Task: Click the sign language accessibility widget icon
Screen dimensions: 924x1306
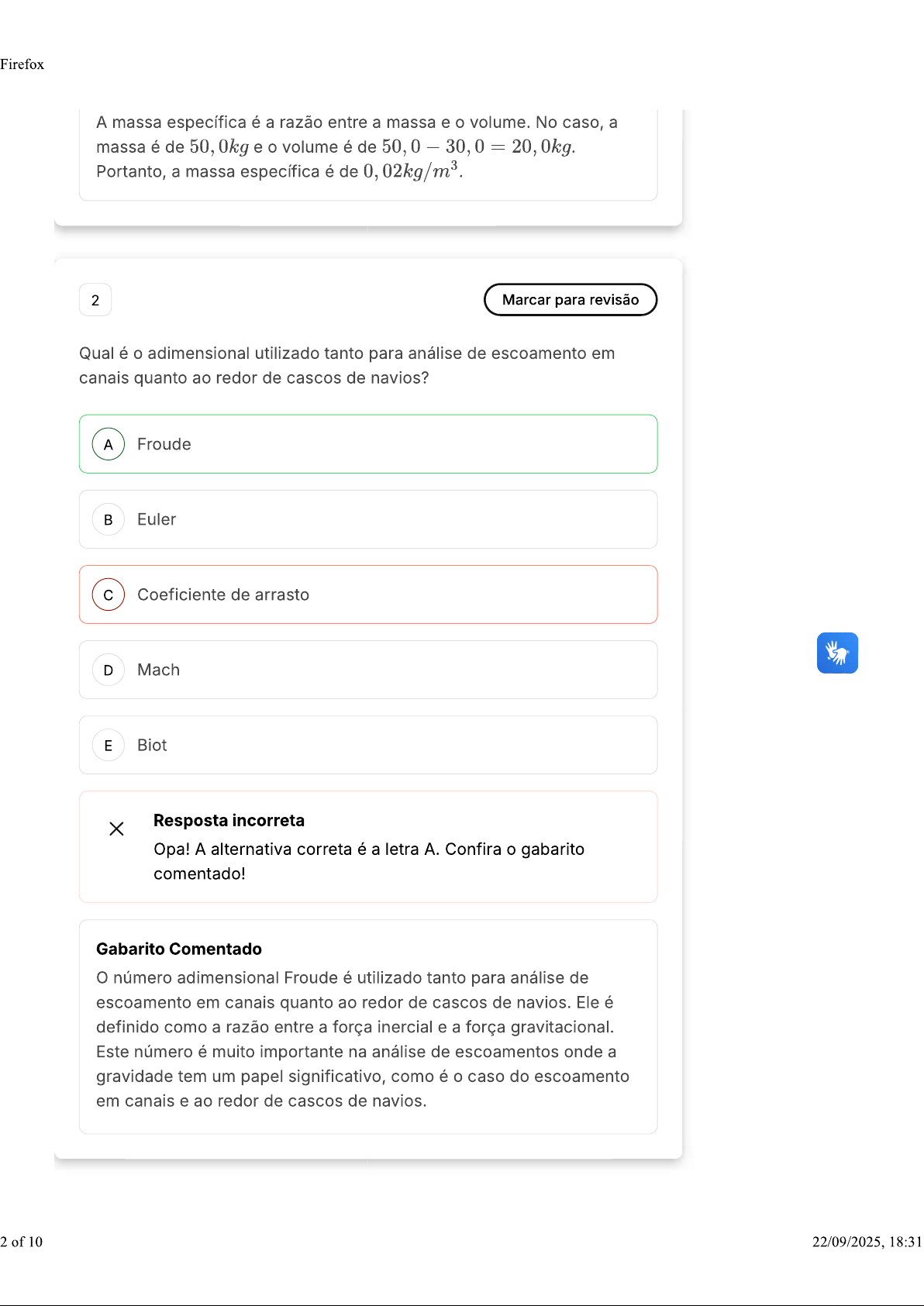Action: tap(837, 653)
